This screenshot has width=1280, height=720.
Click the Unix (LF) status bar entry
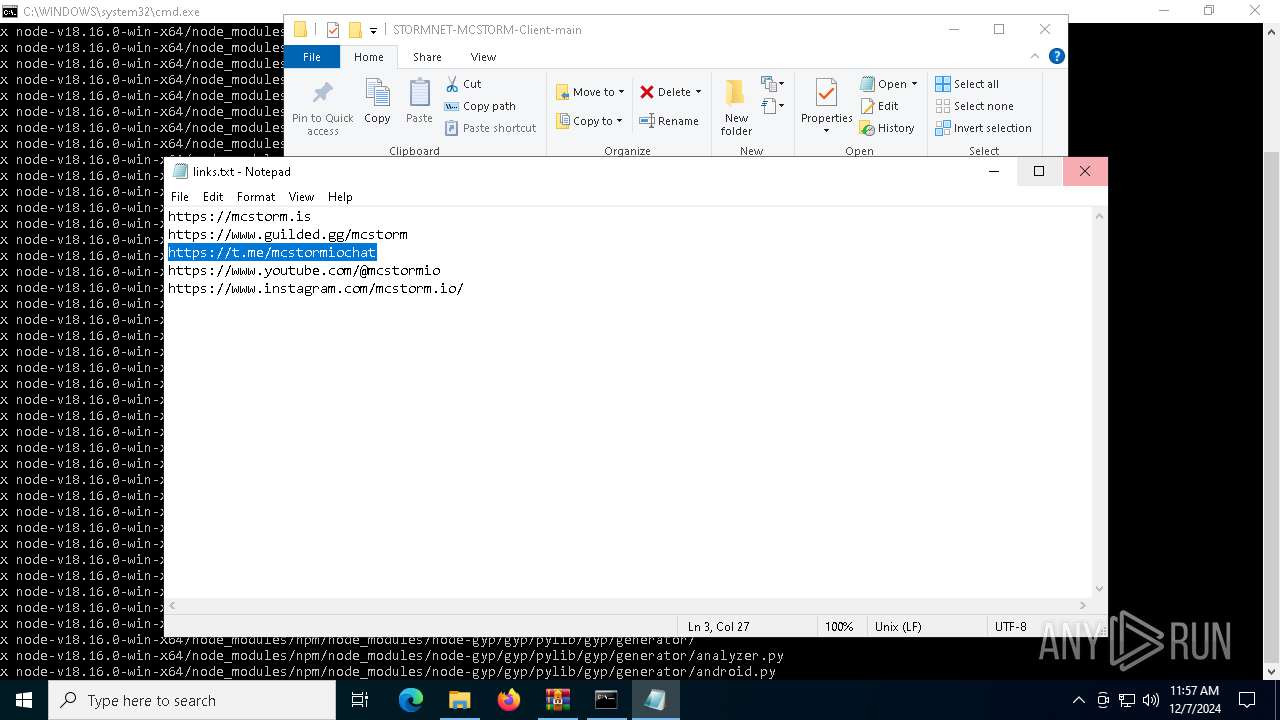coord(925,627)
